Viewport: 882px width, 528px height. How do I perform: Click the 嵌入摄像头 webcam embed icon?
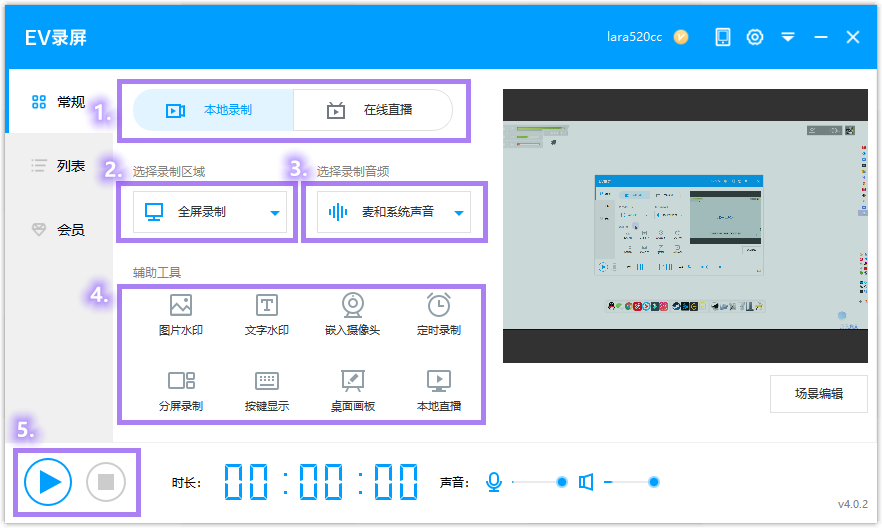[x=352, y=314]
